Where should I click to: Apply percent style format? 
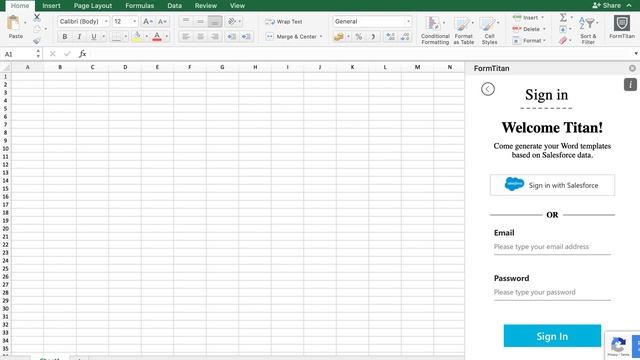(358, 37)
